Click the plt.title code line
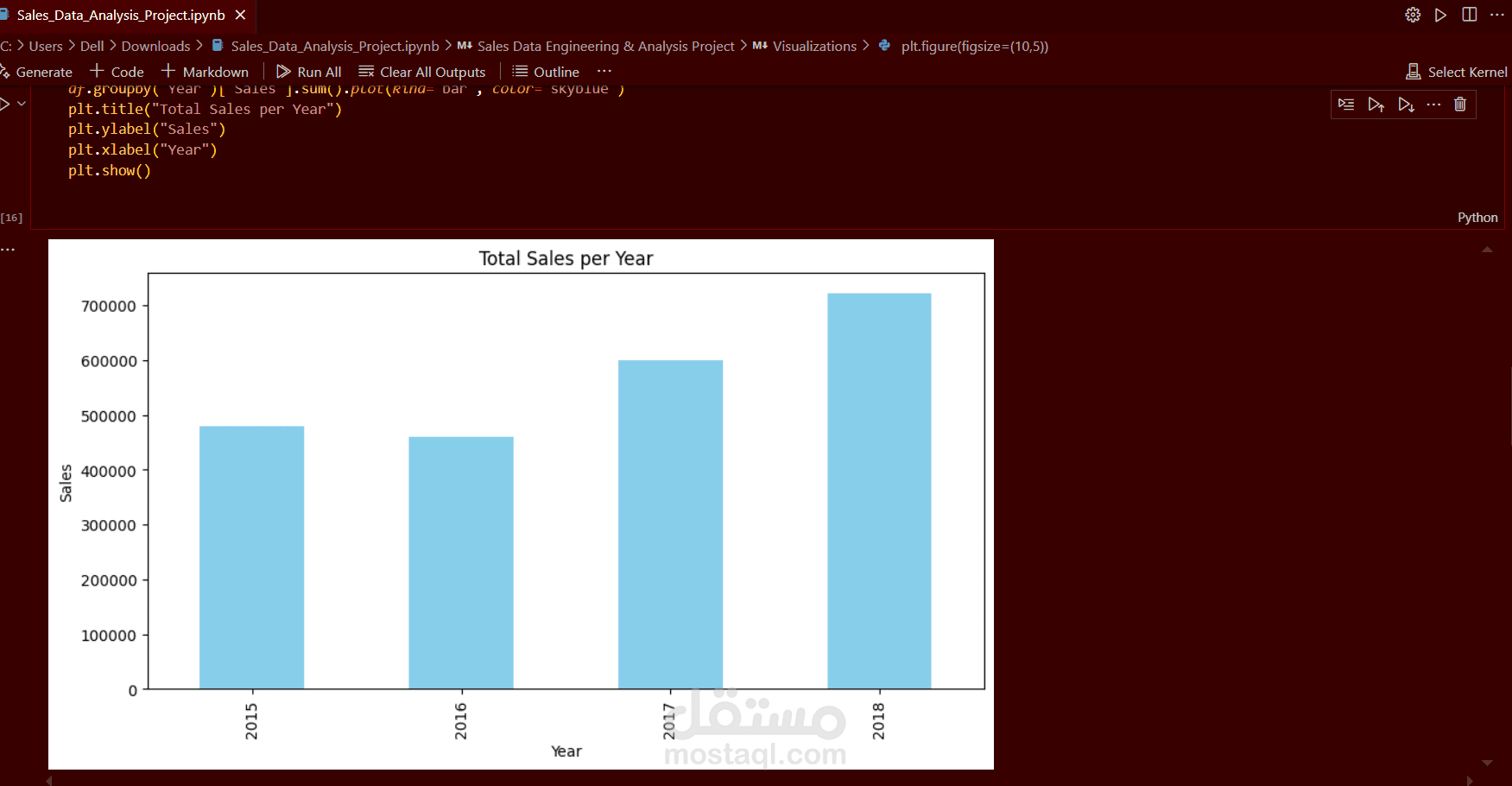 (x=205, y=109)
